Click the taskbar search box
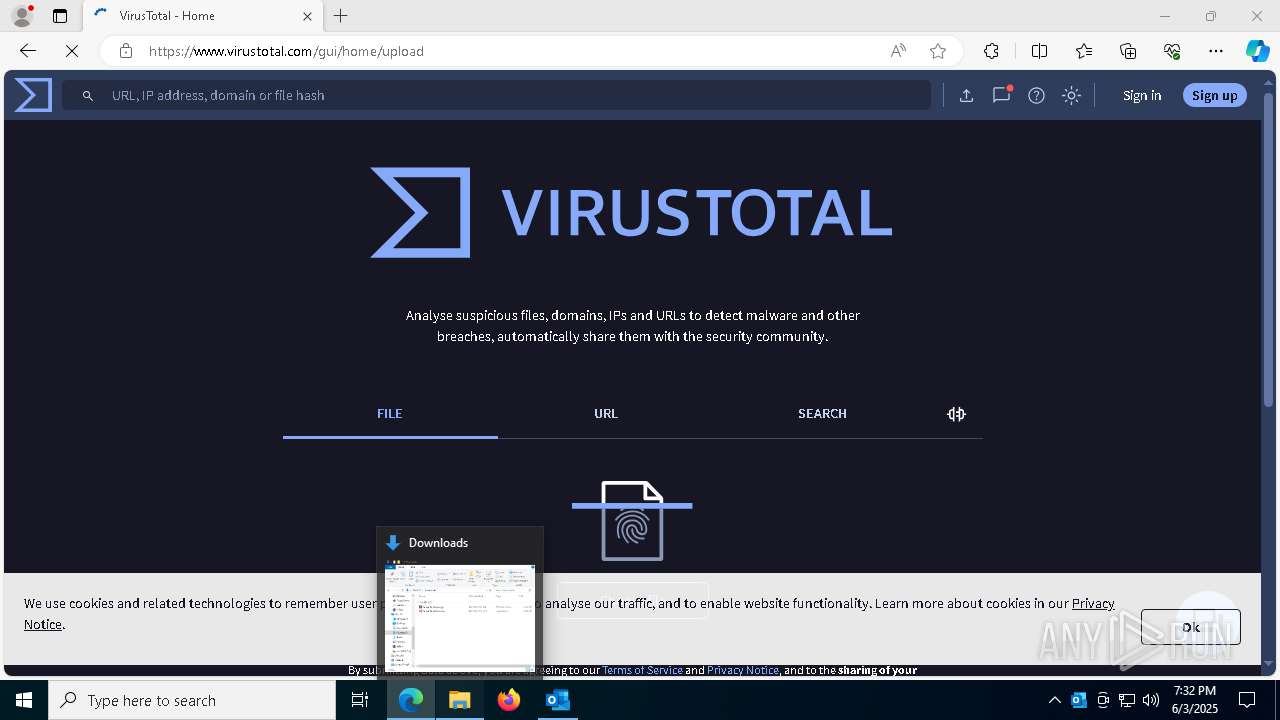1280x720 pixels. tap(192, 700)
